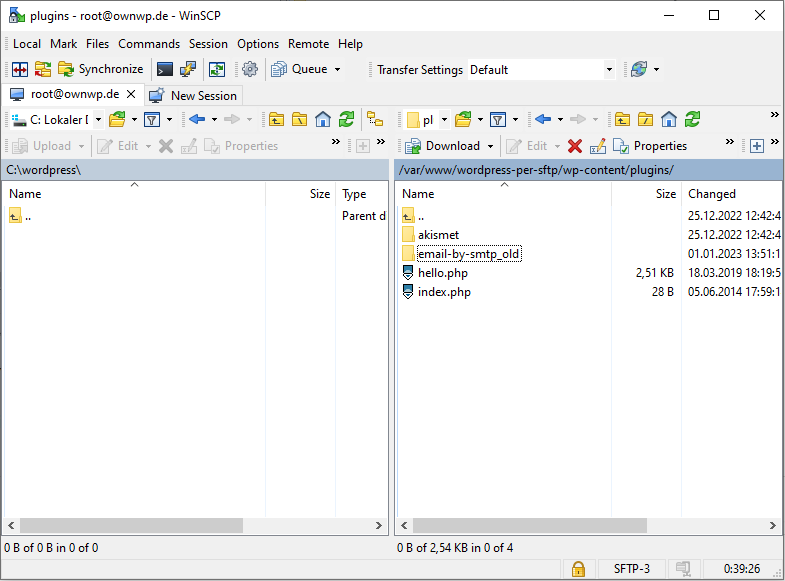Open the Help menu

pyautogui.click(x=350, y=44)
